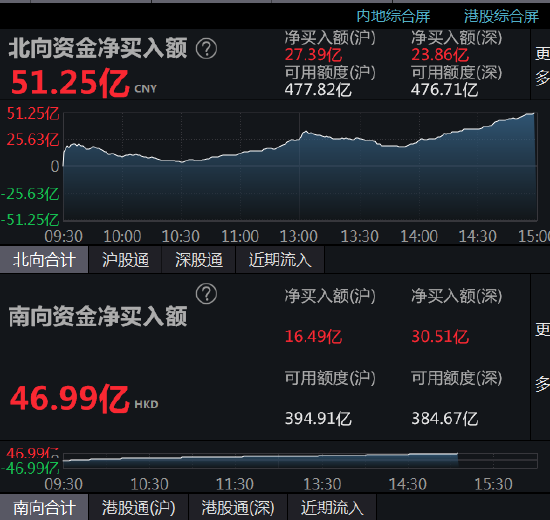
Task: Click southbound 净买入额(深) value 30.51亿
Action: pyautogui.click(x=440, y=336)
